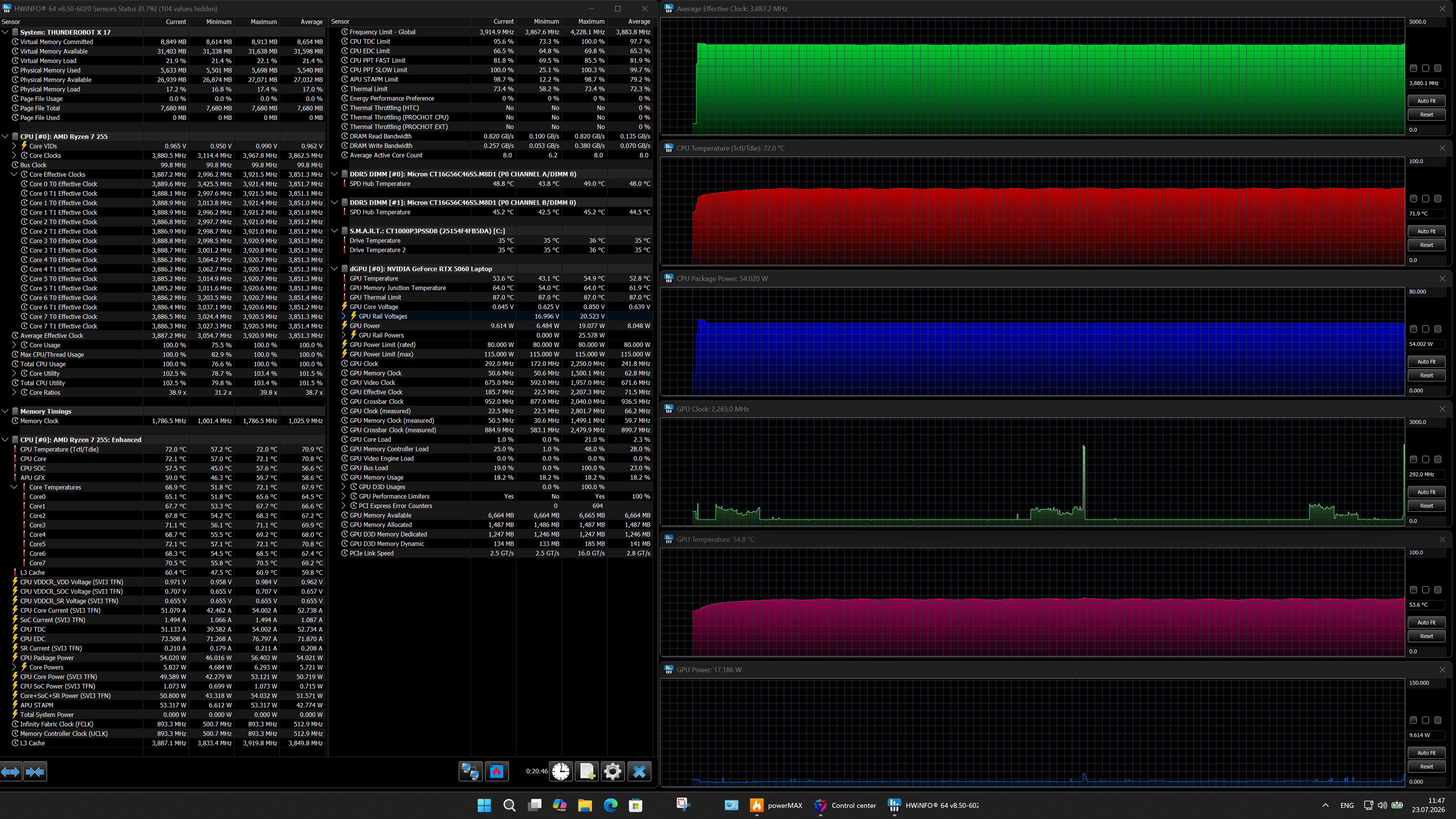This screenshot has height=819, width=1456.
Task: Click left panel Minimum column header
Action: click(x=212, y=22)
